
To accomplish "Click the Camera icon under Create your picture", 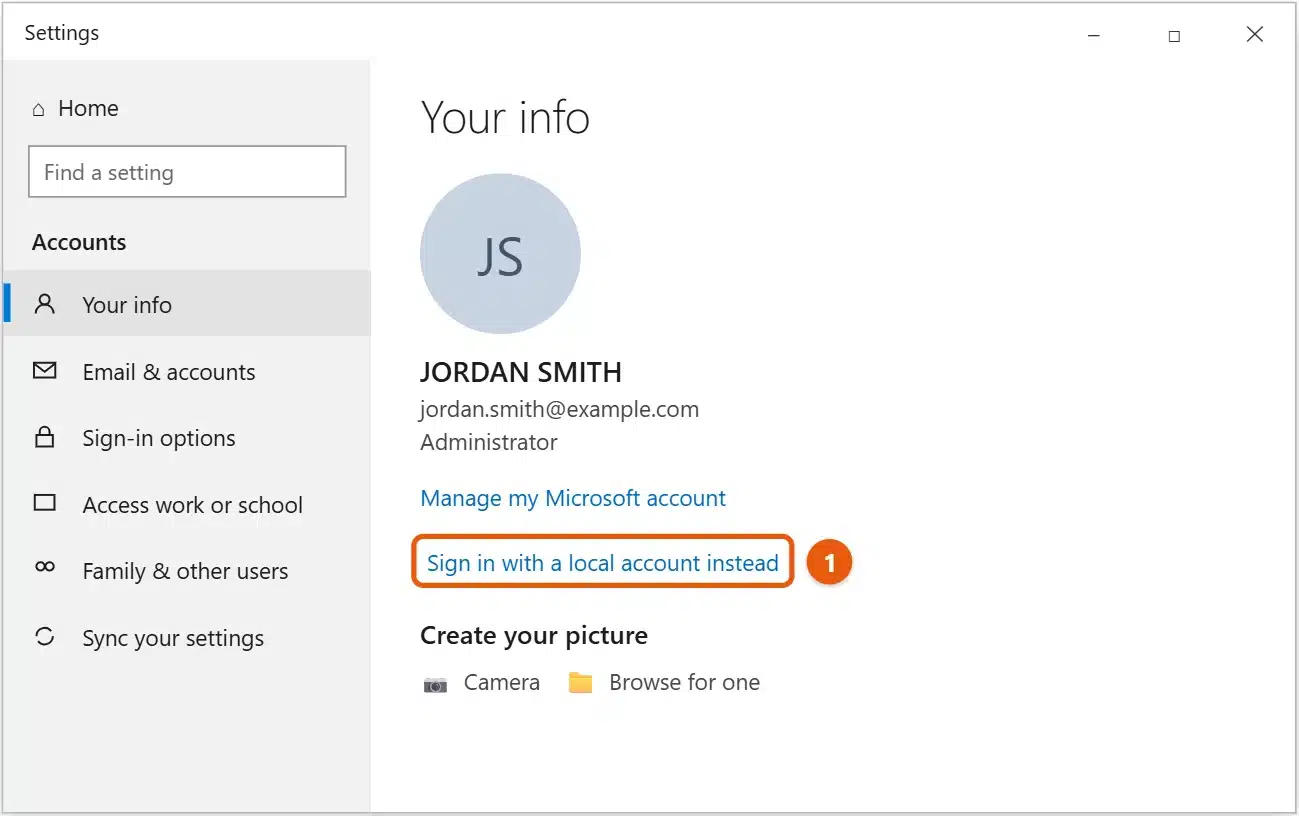I will click(435, 684).
